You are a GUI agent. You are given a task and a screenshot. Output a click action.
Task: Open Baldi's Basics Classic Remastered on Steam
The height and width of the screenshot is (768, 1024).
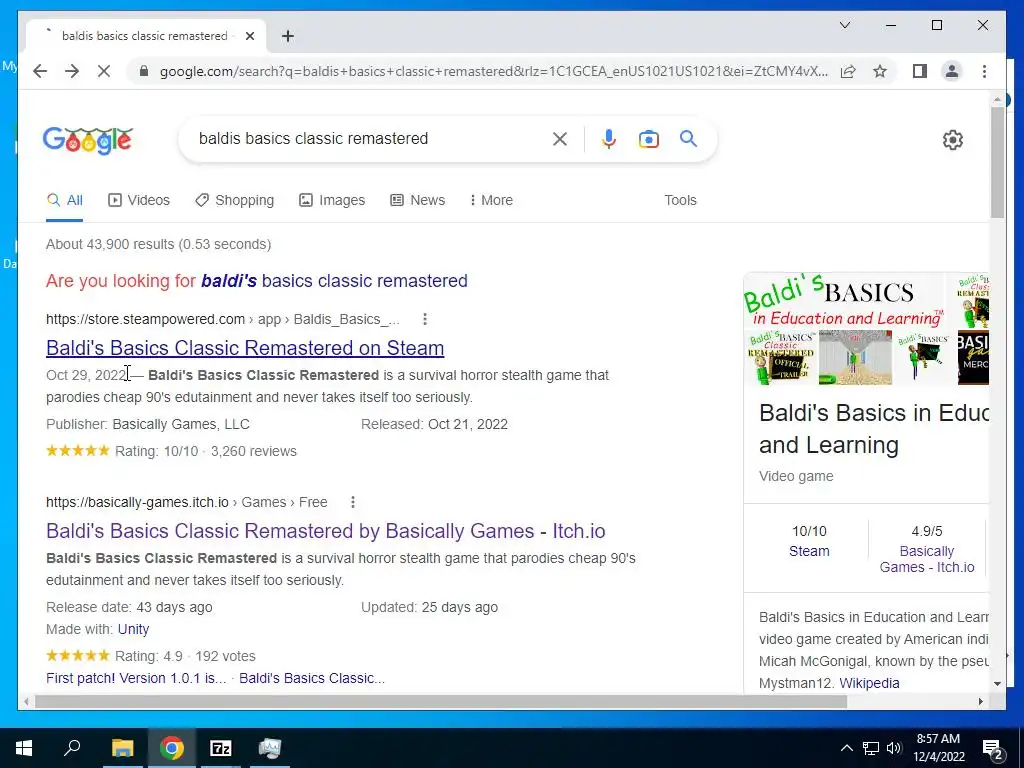pos(245,348)
